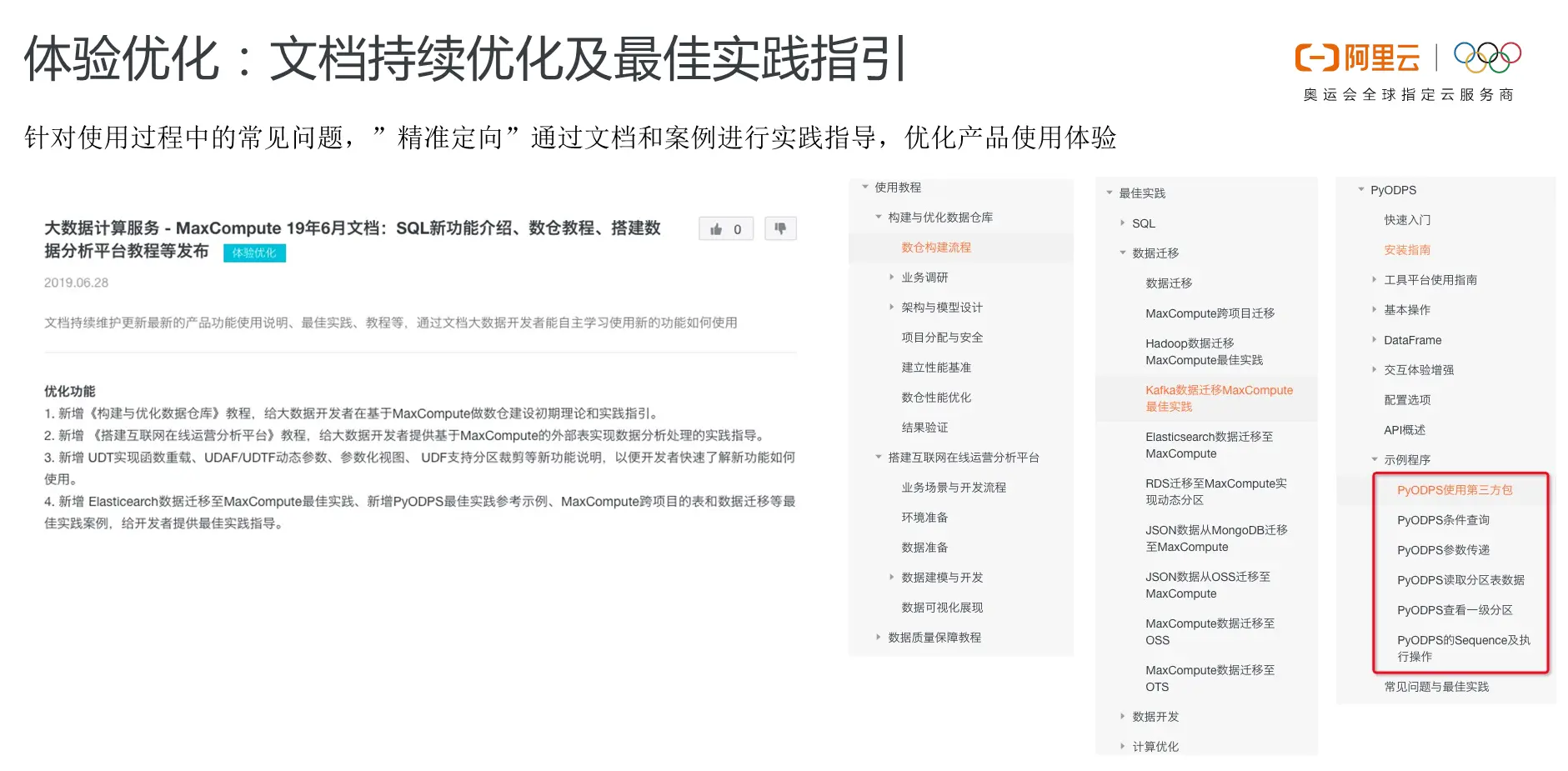Viewport: 1568px width, 771px height.
Task: Open the 结果验证 page
Action: 924,428
